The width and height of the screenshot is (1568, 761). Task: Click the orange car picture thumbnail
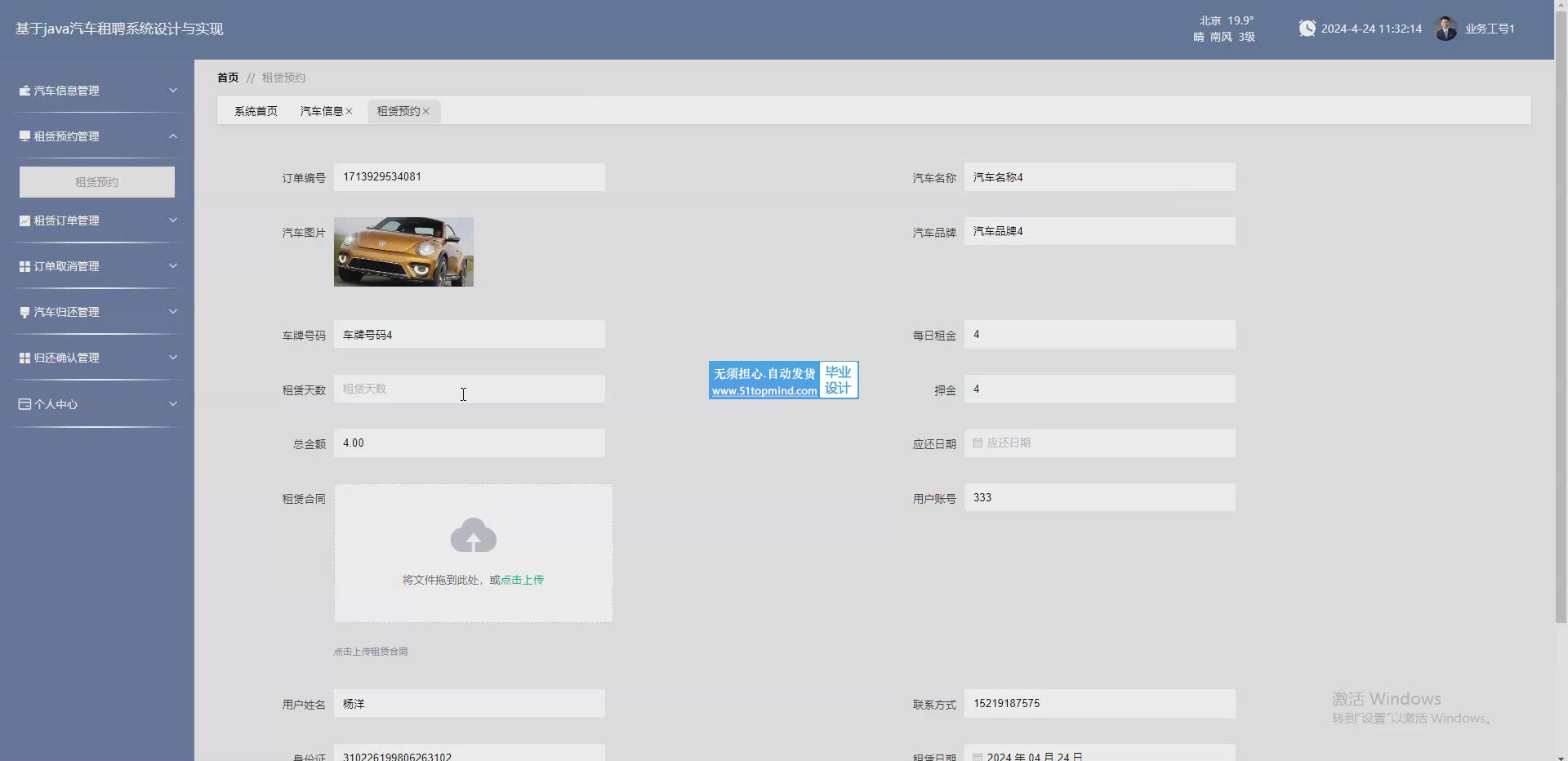[x=403, y=251]
